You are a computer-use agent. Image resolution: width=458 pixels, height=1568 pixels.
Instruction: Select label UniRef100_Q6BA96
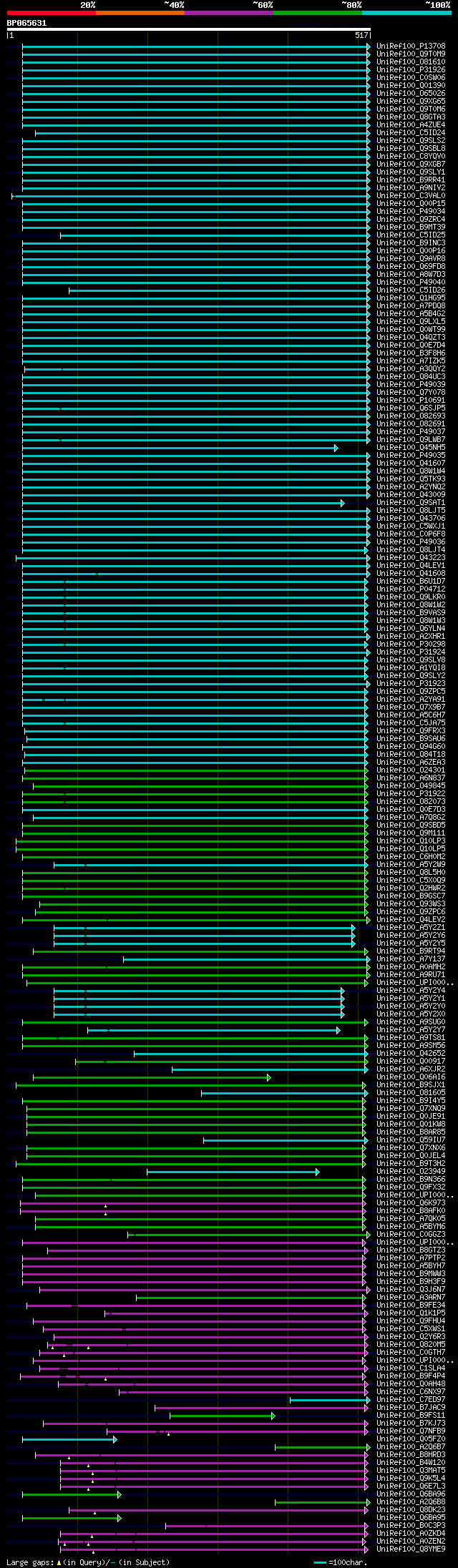(x=411, y=1494)
